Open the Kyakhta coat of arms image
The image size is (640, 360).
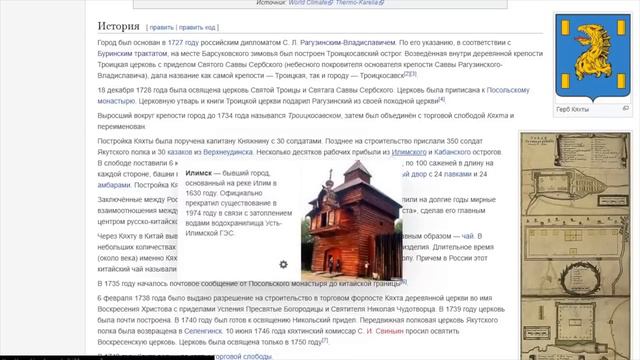593,58
